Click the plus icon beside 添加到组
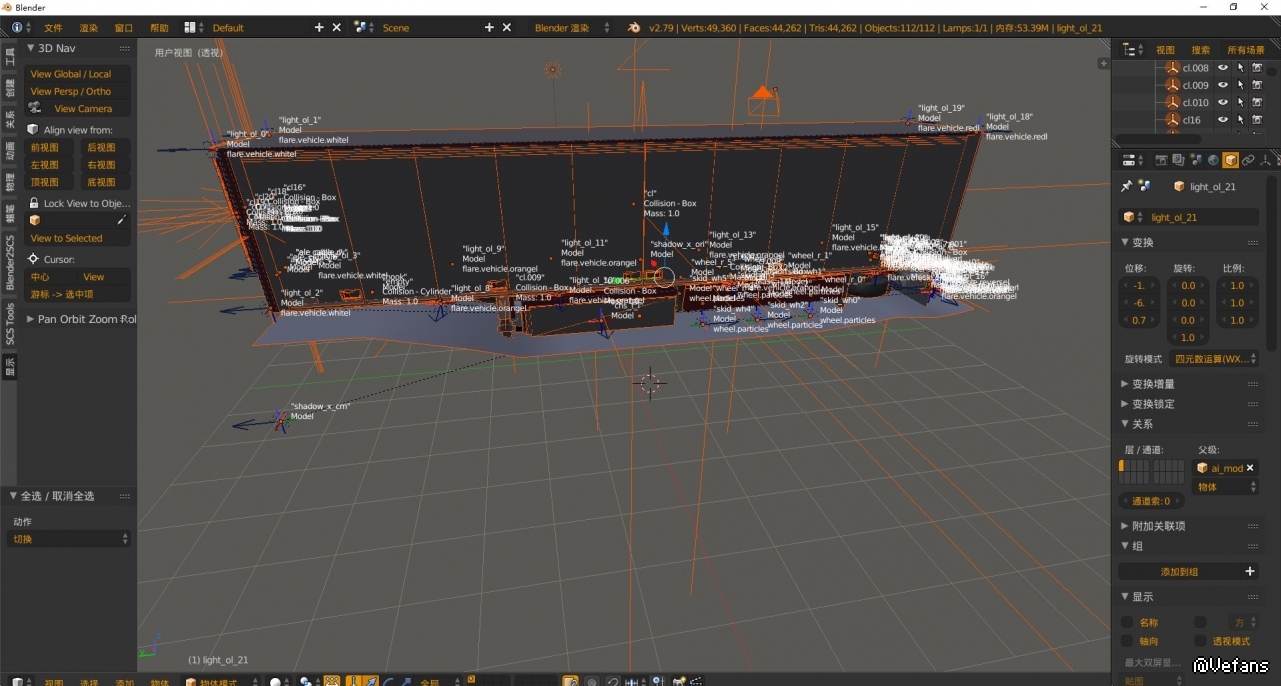The height and width of the screenshot is (686, 1281). coord(1249,571)
